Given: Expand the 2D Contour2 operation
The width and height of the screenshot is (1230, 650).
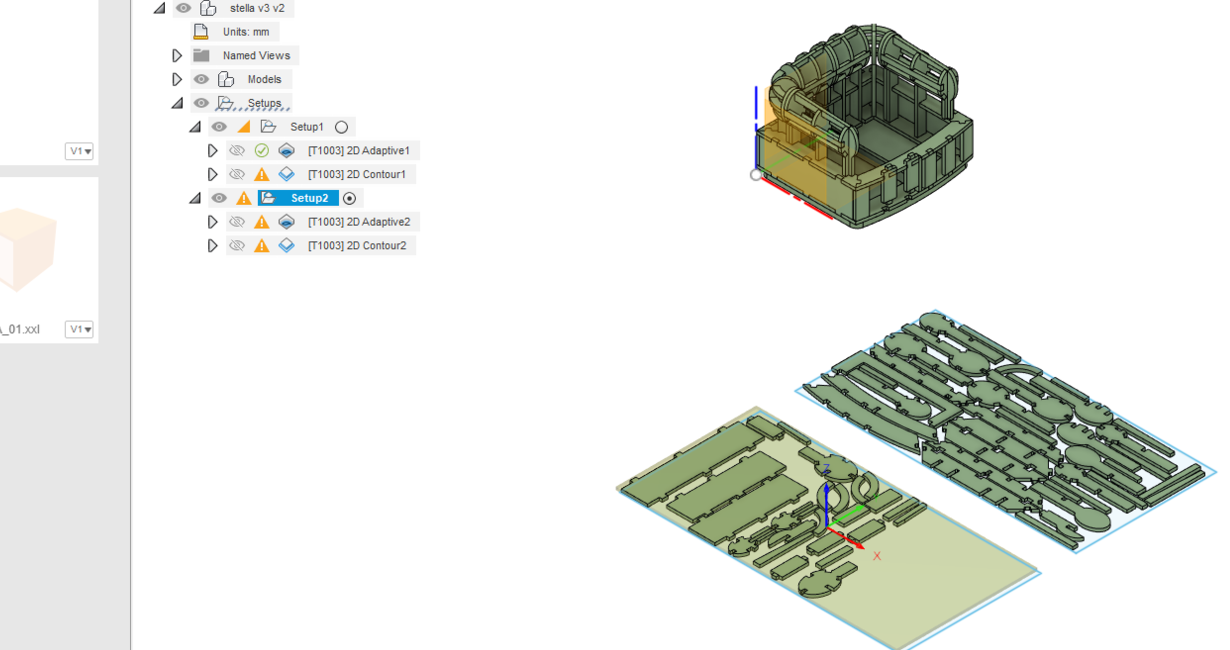Looking at the screenshot, I should [x=212, y=246].
